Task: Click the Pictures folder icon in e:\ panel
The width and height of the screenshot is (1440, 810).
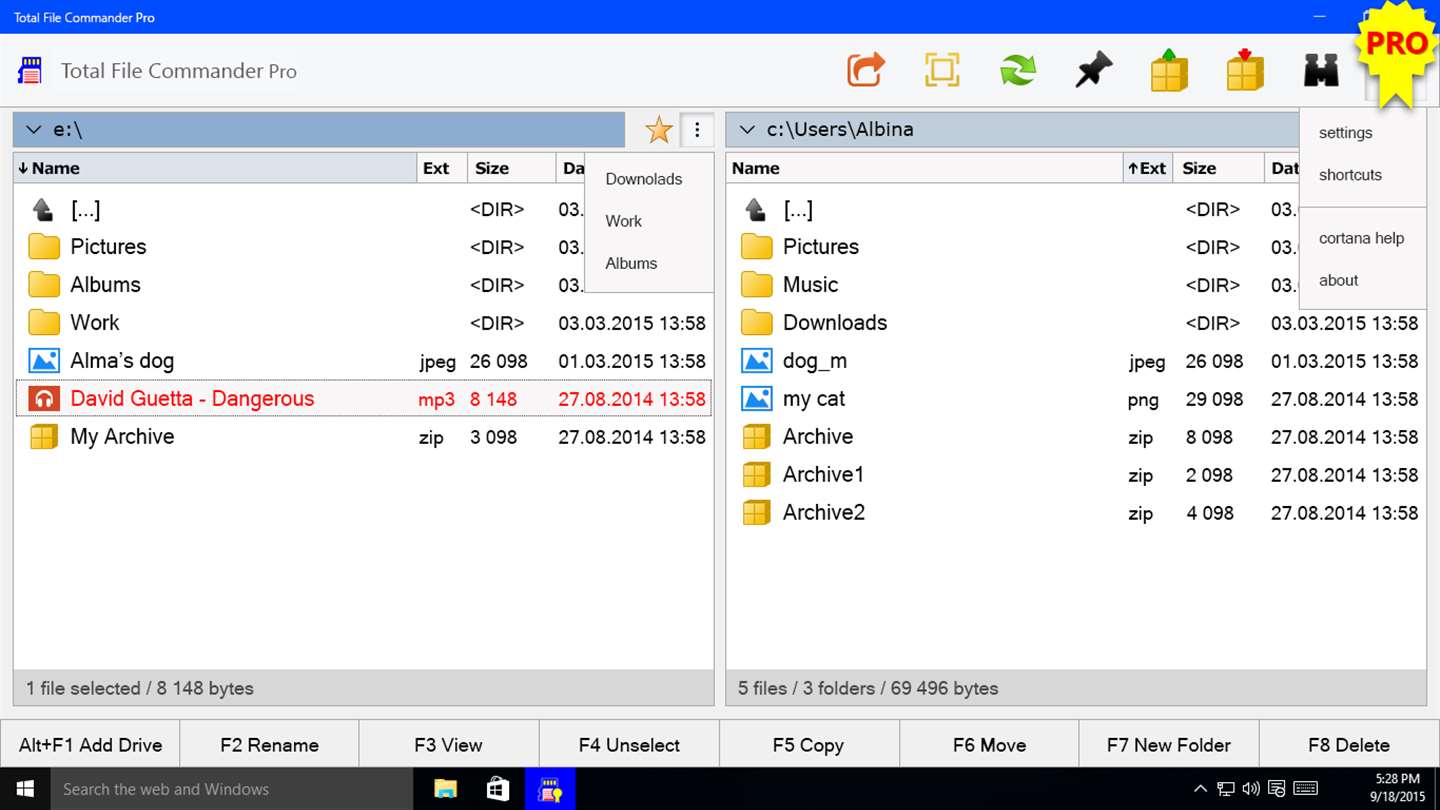Action: [x=44, y=247]
